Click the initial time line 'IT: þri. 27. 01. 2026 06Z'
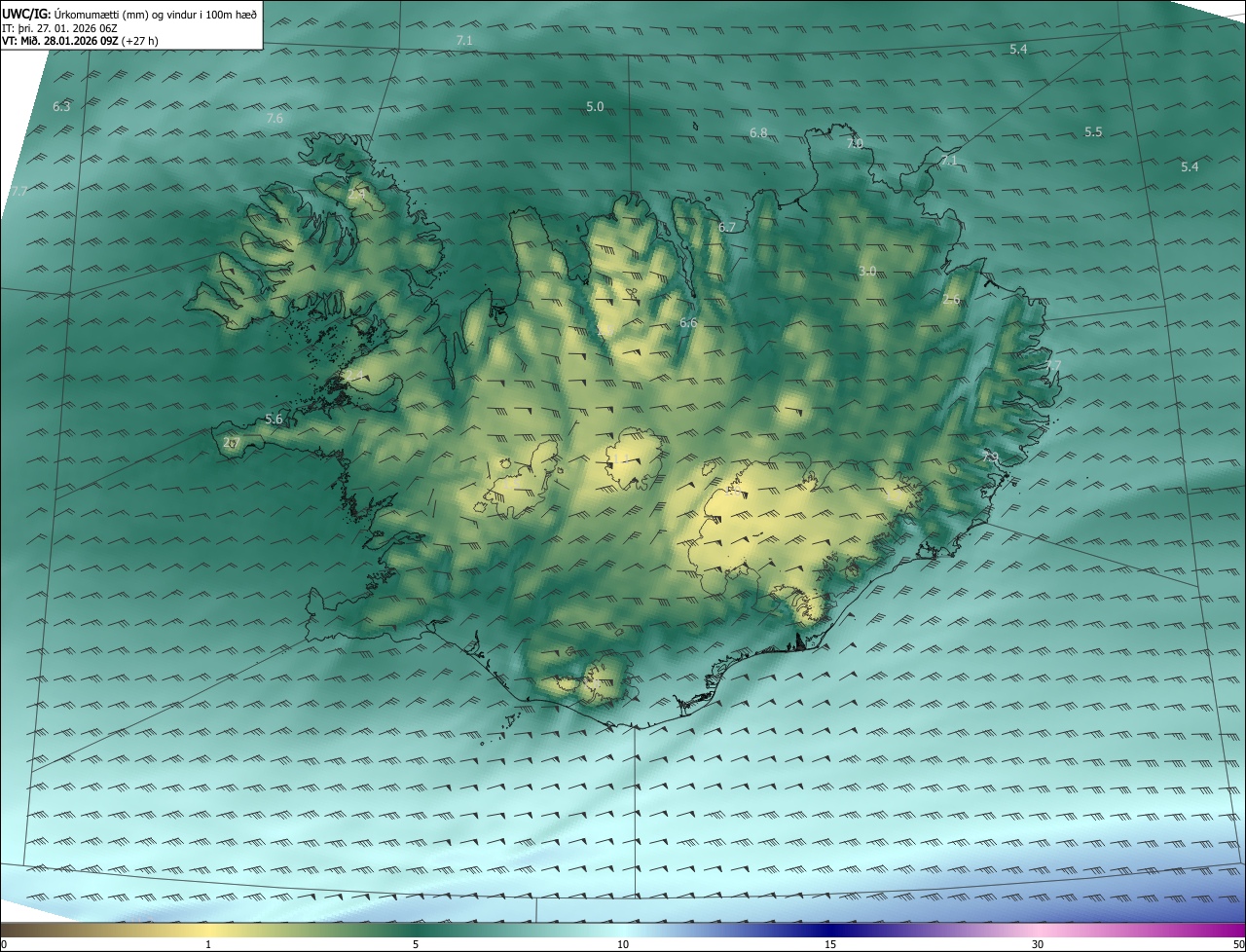The width and height of the screenshot is (1246, 952). [60, 28]
